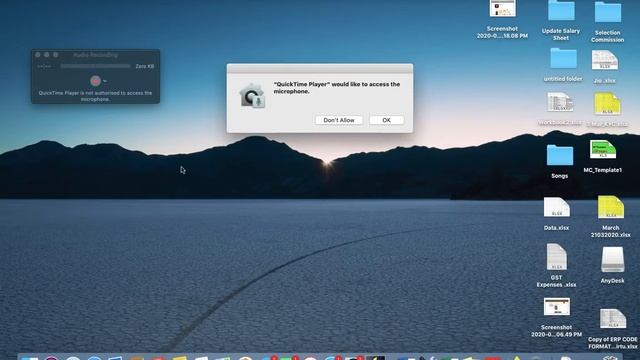Select the Data.xlsx file icon
Screen dimensions: 640x360
[556, 207]
